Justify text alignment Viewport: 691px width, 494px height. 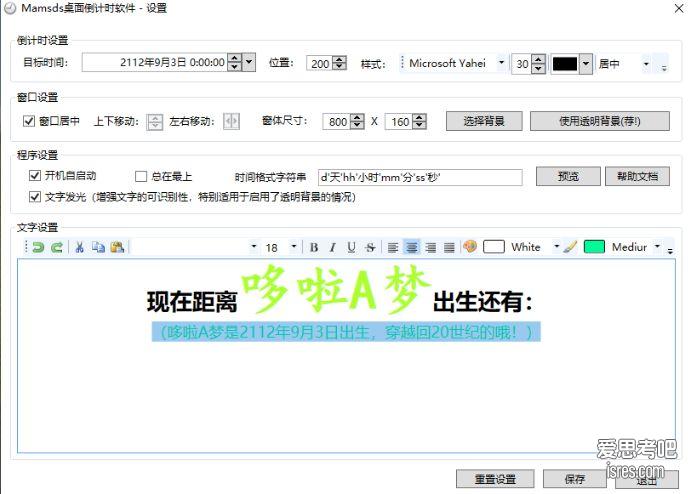pyautogui.click(x=449, y=248)
